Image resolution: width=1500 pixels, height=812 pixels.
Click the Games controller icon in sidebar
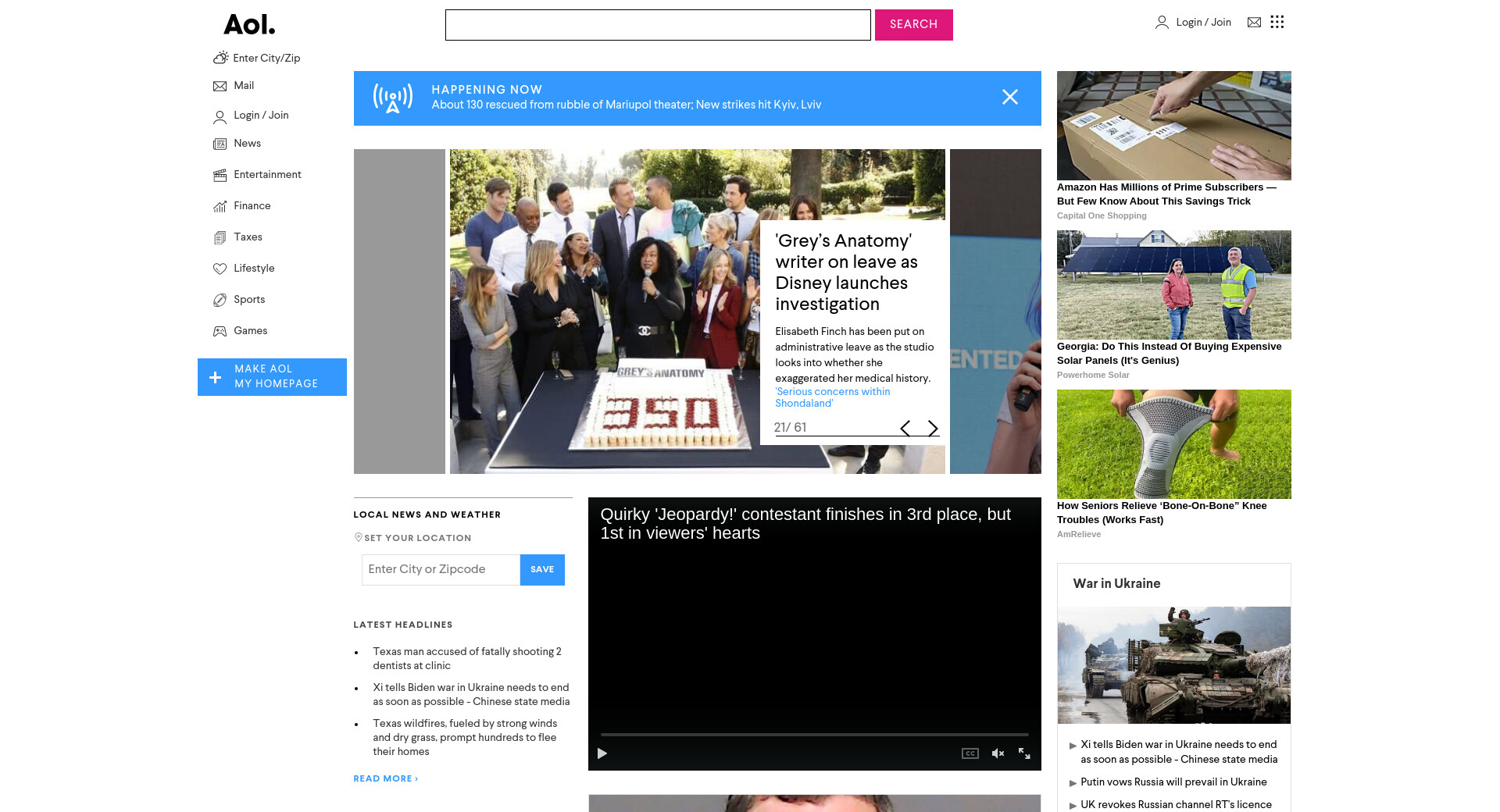click(220, 331)
